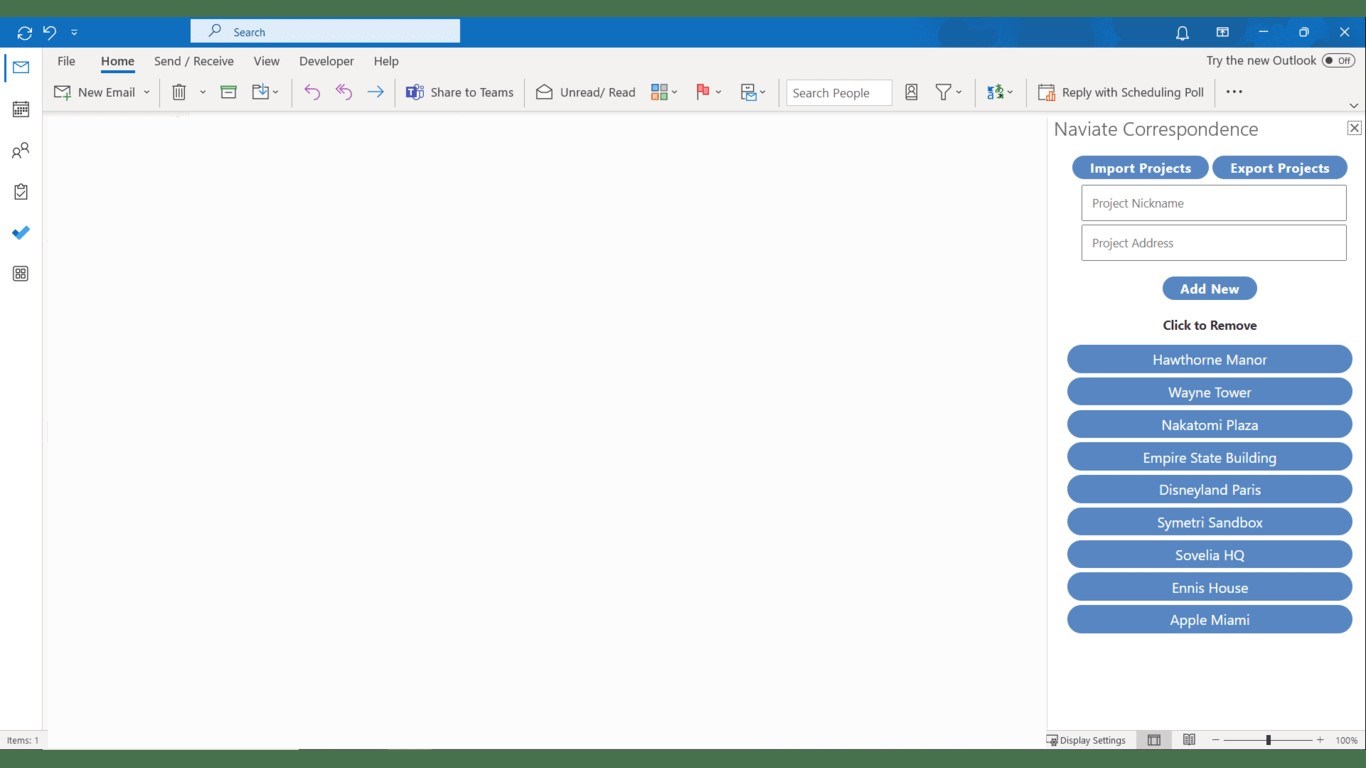Select the Home tab
This screenshot has width=1366, height=768.
(x=117, y=61)
